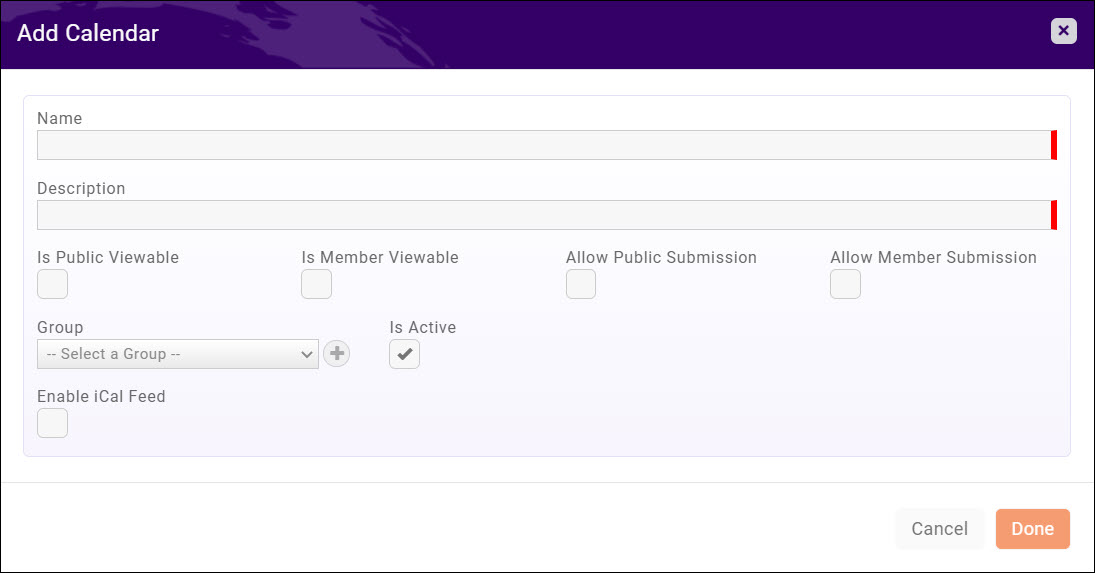Click the Enable iCal Feed label text
1095x573 pixels.
tap(101, 396)
